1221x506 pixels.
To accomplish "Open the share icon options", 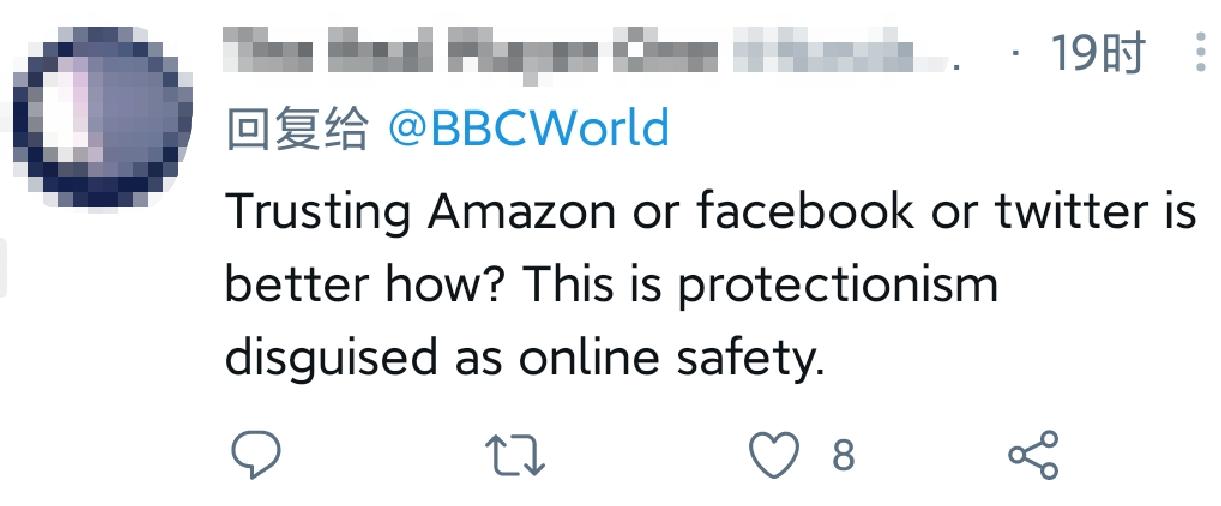I will pyautogui.click(x=1032, y=456).
